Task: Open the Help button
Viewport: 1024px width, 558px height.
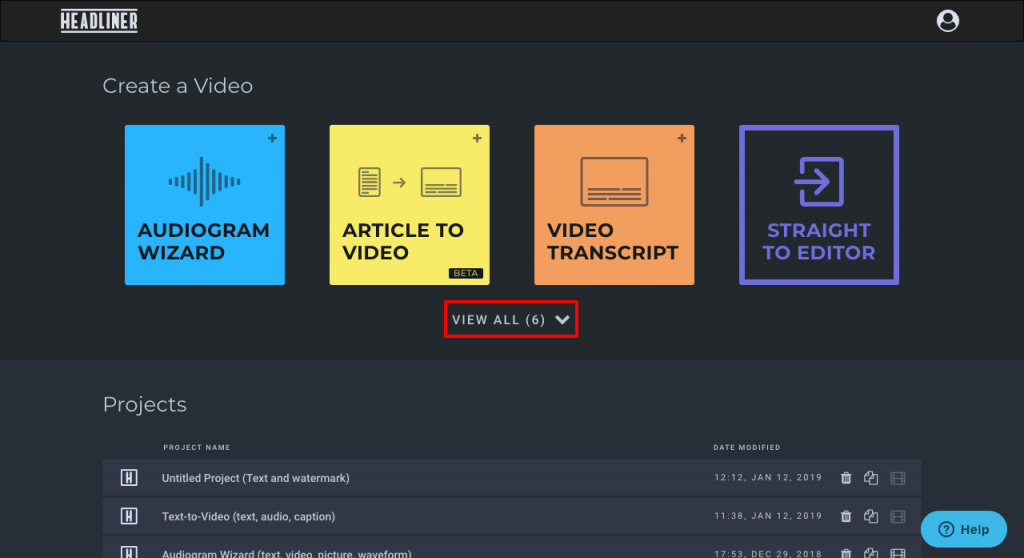Action: point(964,529)
